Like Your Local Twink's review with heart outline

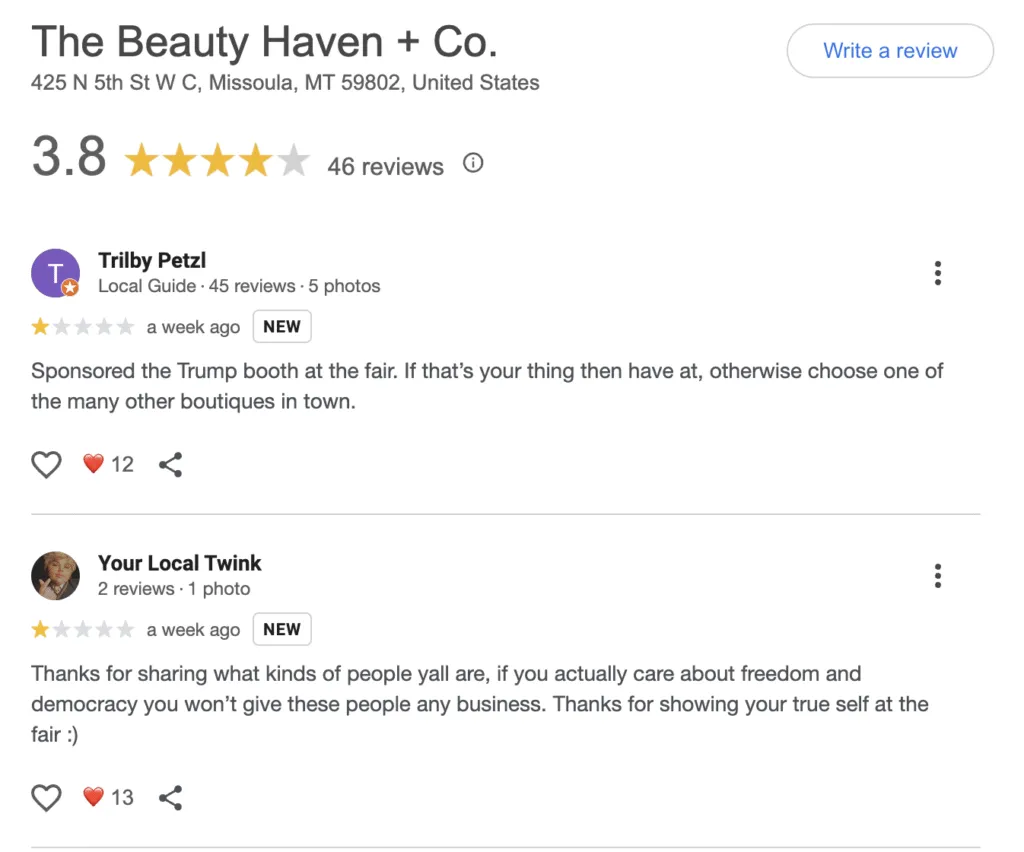(46, 798)
